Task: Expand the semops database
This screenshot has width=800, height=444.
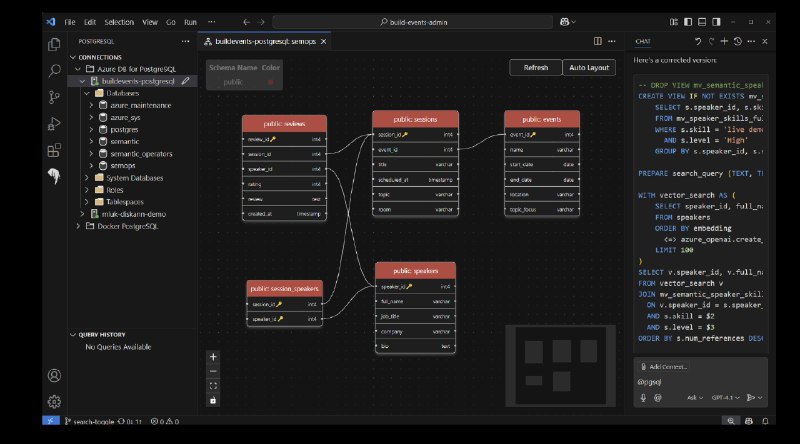Action: tap(91, 166)
